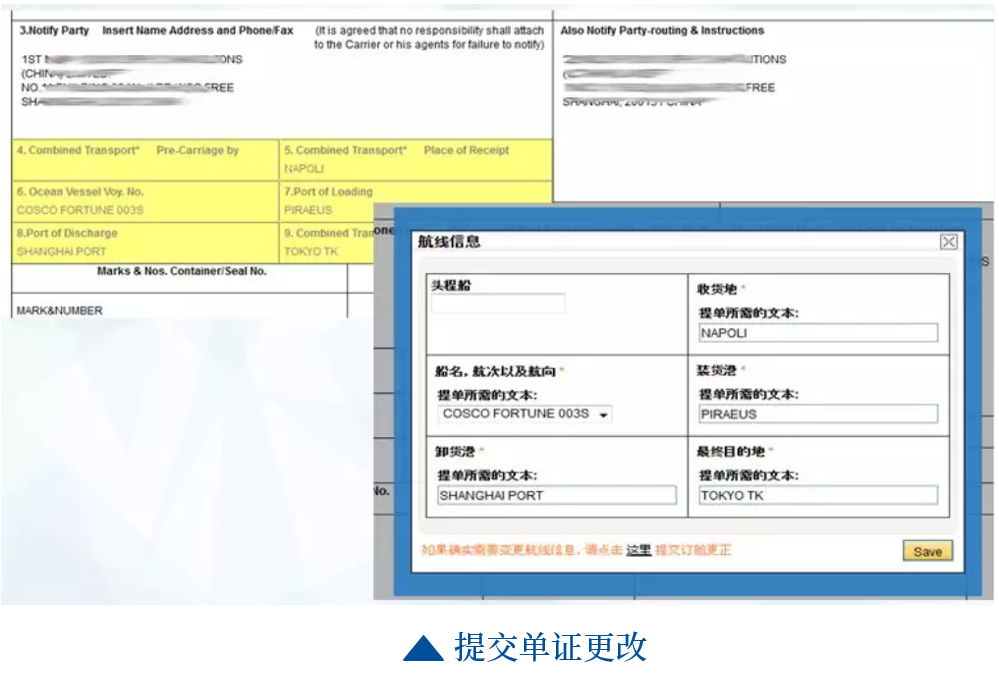Screen dimensions: 999x681
Task: Click the 卸货港 field with SHANGHAI PORT
Action: 556,495
